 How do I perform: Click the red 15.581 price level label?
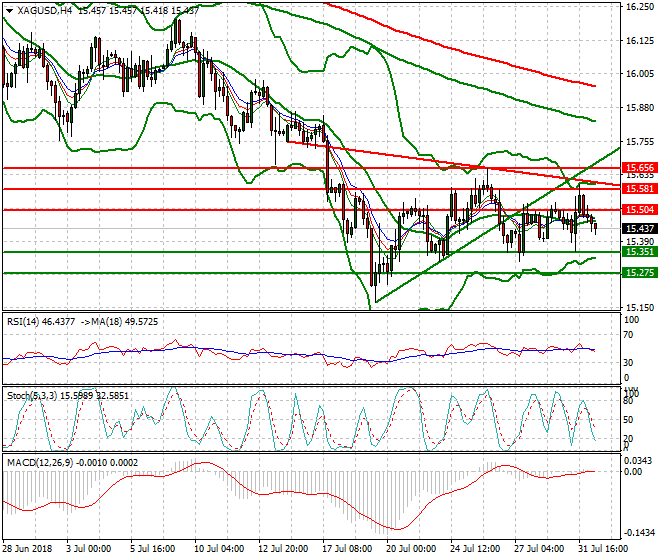(640, 189)
